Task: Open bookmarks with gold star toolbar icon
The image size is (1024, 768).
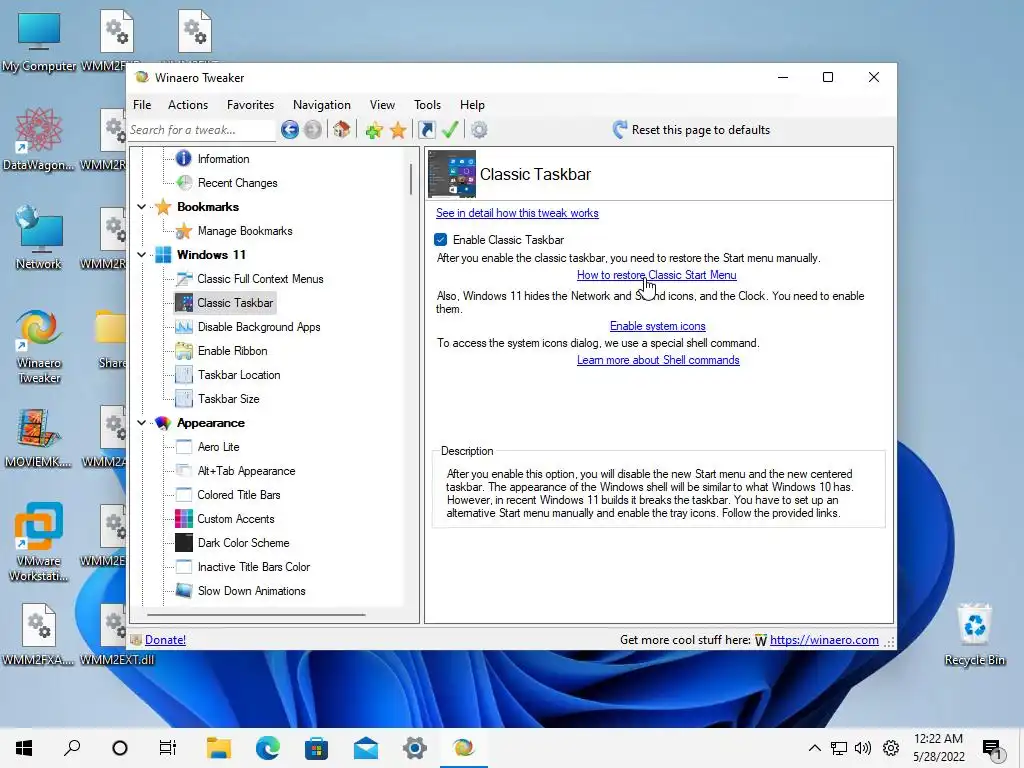Action: point(398,130)
